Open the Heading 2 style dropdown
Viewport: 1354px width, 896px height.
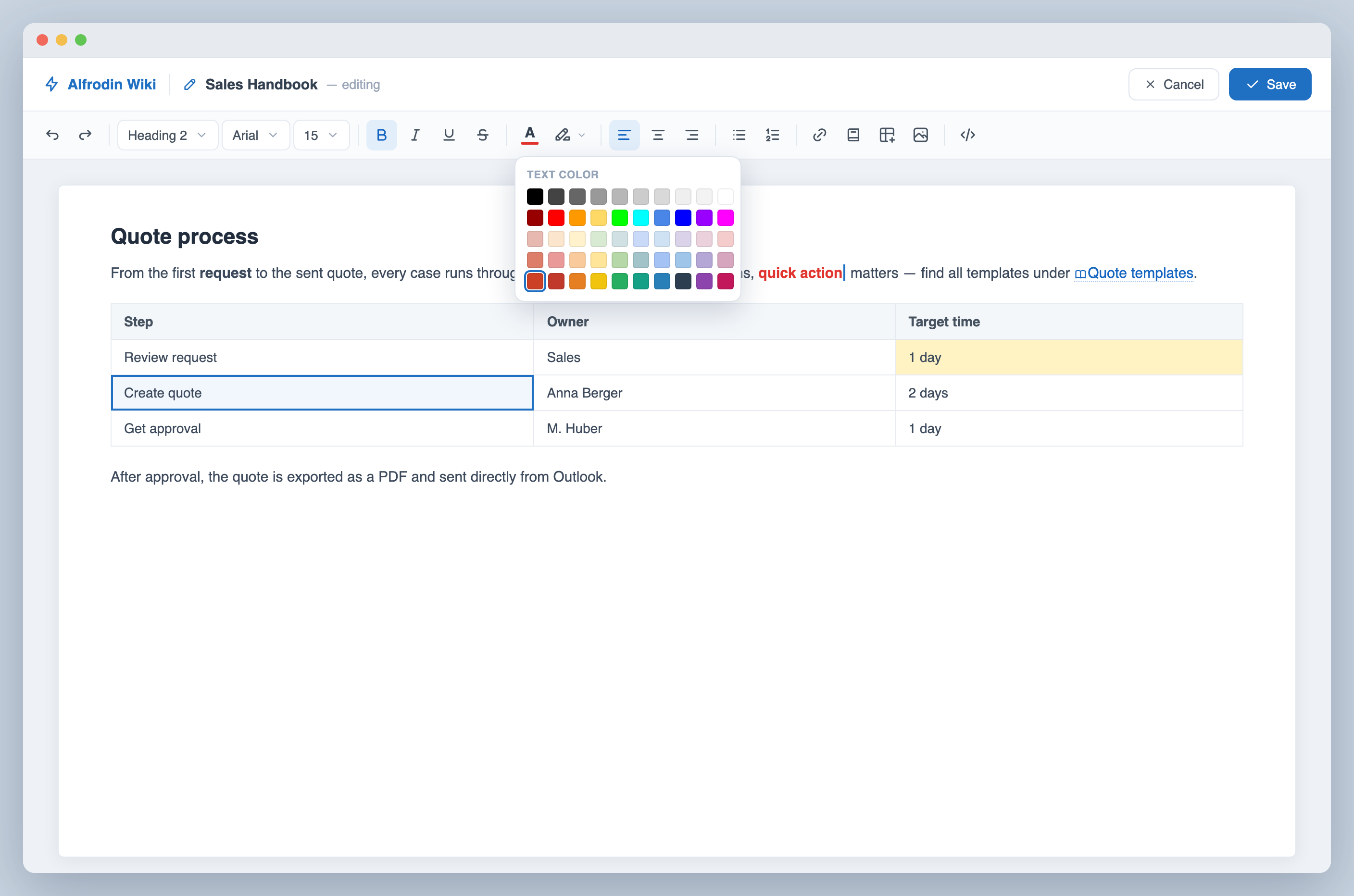(167, 135)
